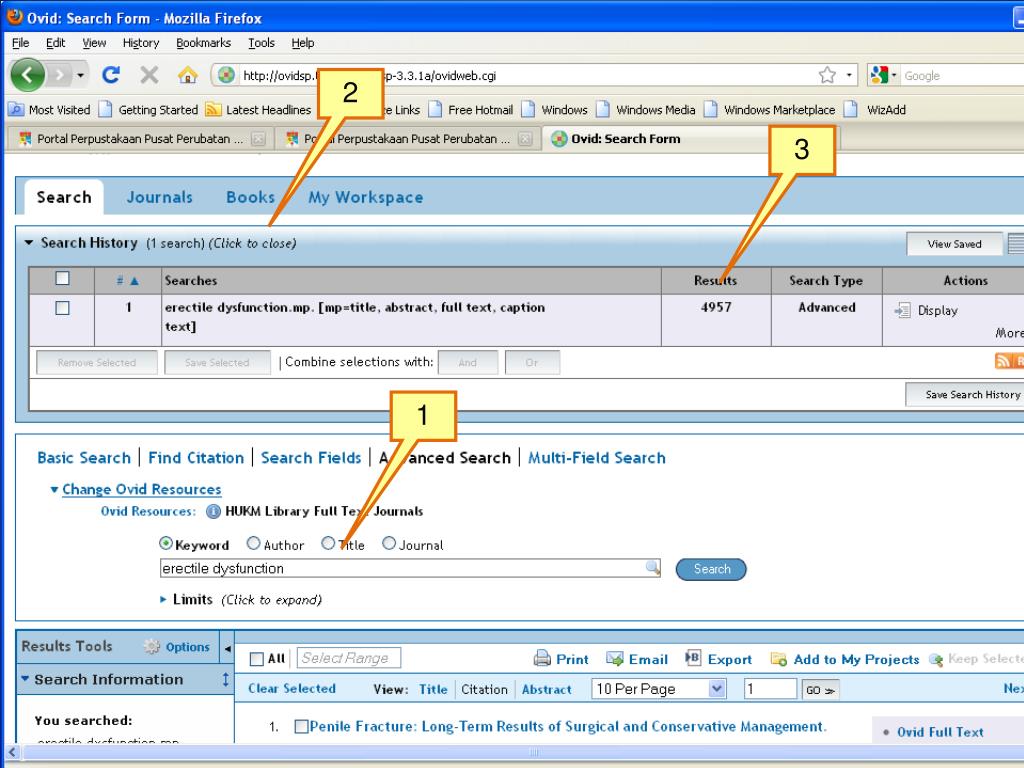Open the Multi-Field Search link
Image resolution: width=1024 pixels, height=768 pixels.
(x=596, y=458)
